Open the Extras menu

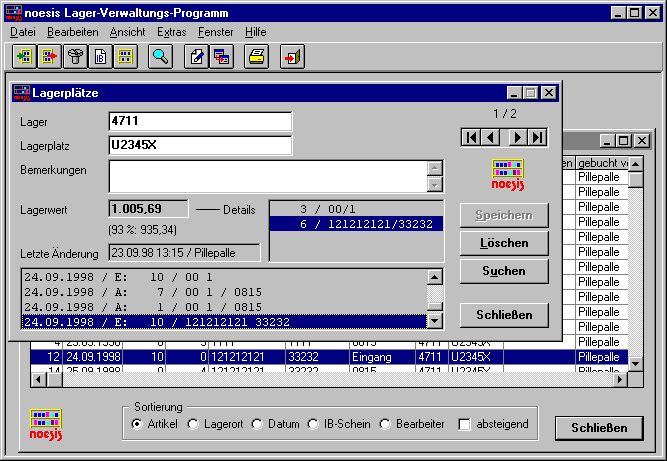[x=171, y=32]
